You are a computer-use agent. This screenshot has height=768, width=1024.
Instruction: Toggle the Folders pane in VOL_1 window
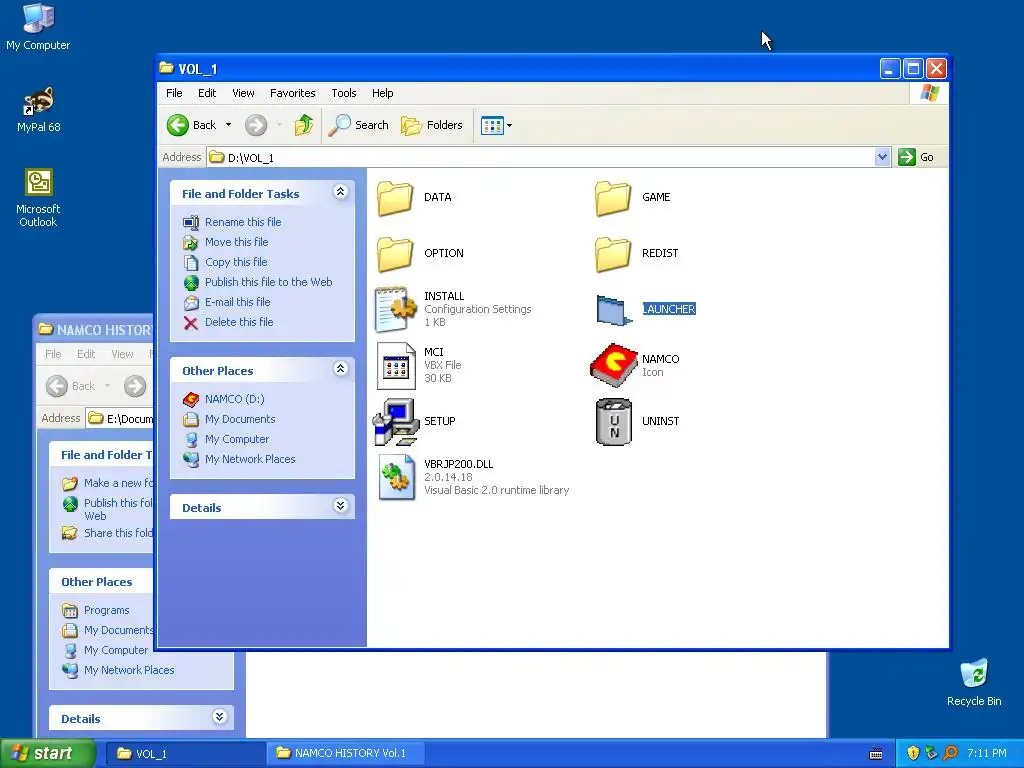pos(432,125)
